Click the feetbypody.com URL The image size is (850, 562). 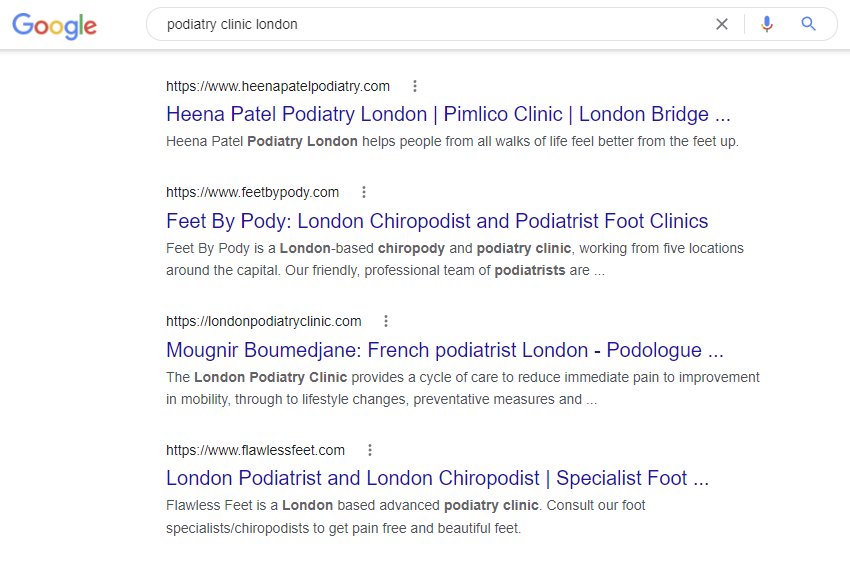(x=252, y=192)
